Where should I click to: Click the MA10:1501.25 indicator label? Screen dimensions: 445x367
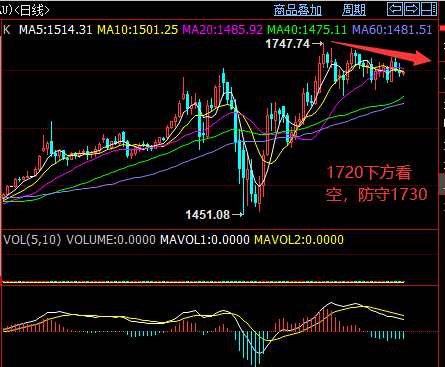[x=137, y=30]
